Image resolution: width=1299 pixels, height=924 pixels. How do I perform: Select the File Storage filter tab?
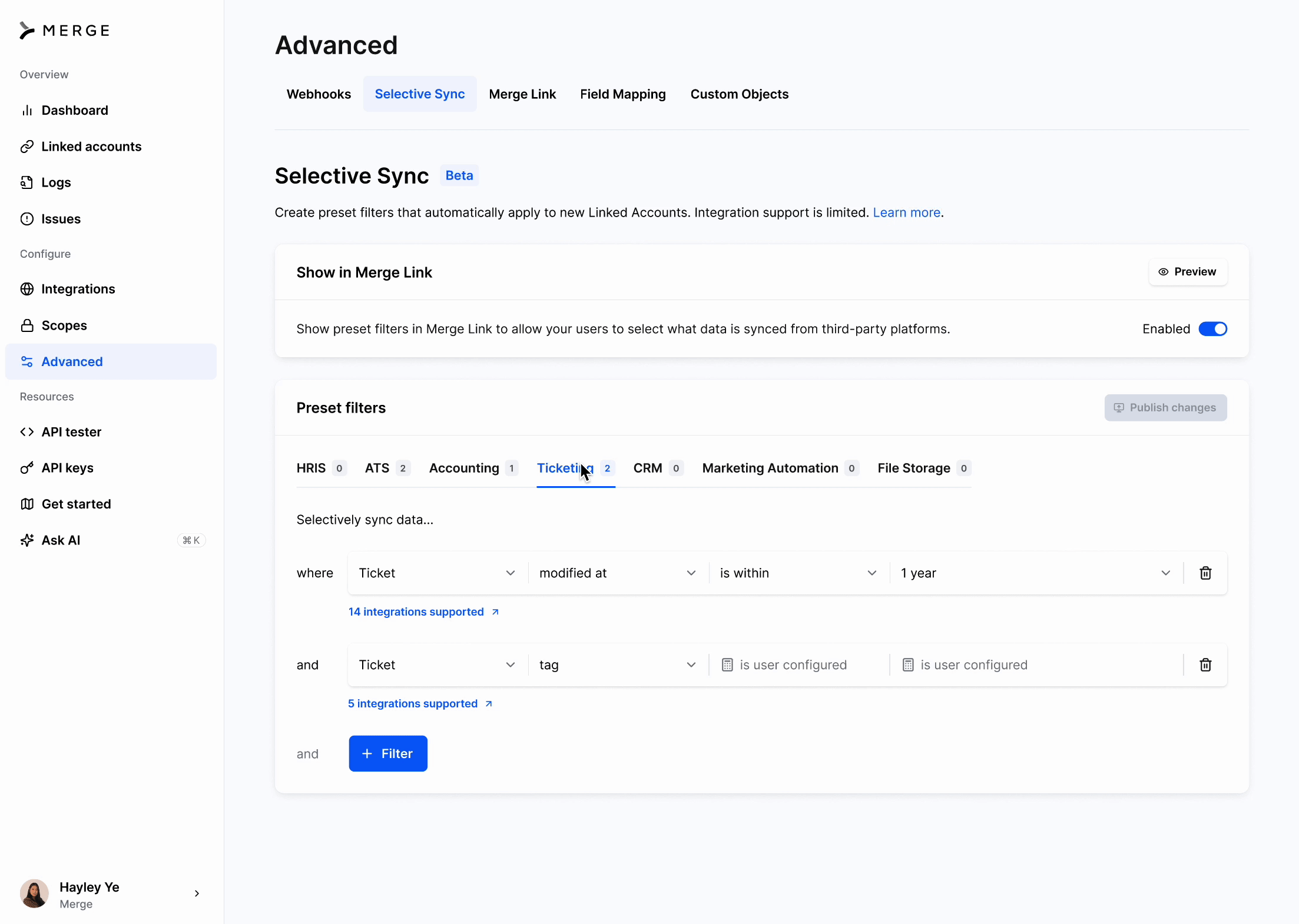point(924,468)
